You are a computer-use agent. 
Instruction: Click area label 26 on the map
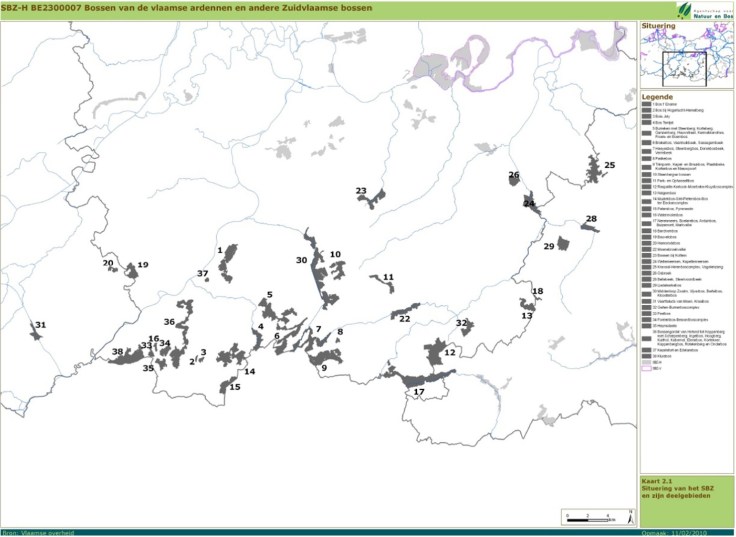514,175
